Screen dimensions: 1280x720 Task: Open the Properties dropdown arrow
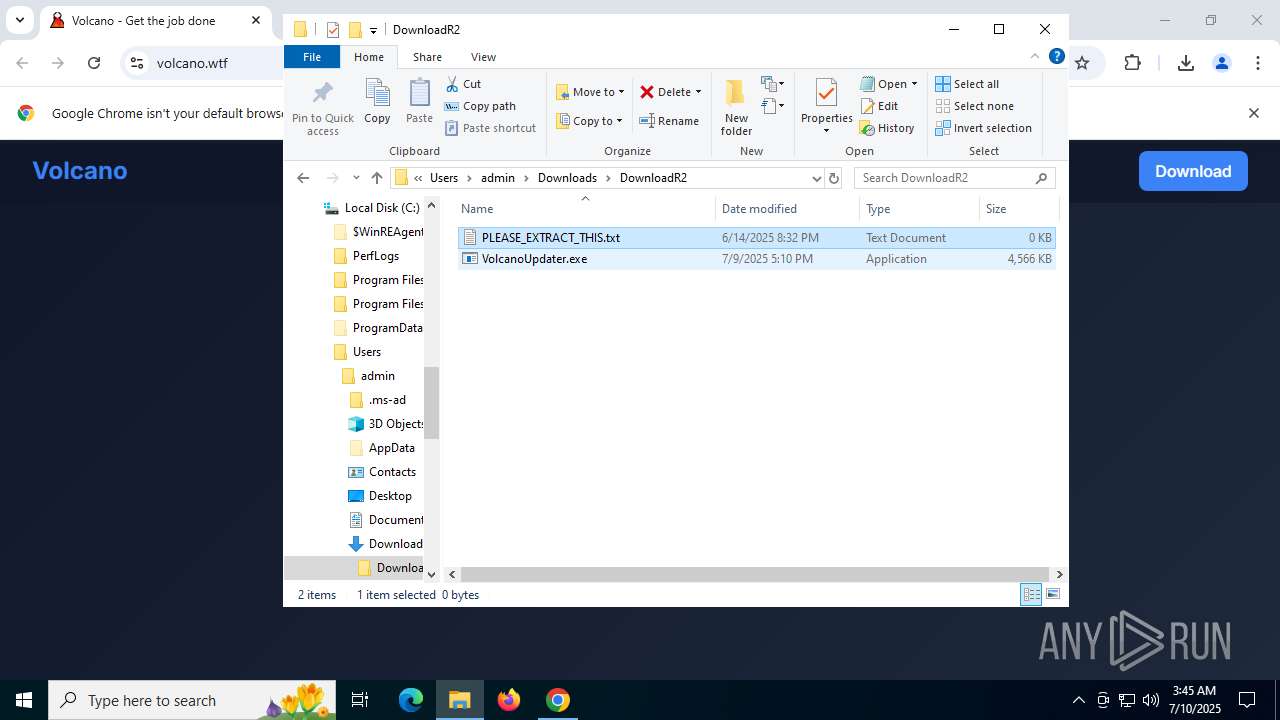coord(826,131)
